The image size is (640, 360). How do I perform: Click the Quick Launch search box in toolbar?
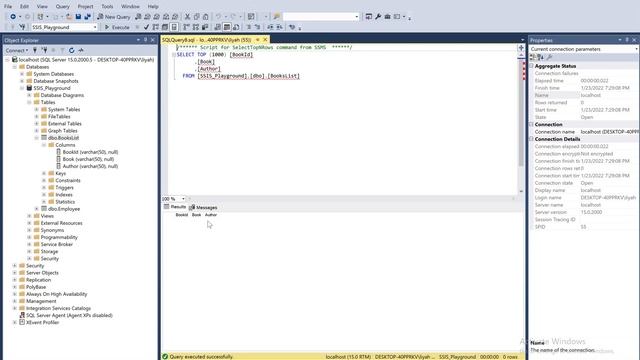pyautogui.click(x=321, y=17)
